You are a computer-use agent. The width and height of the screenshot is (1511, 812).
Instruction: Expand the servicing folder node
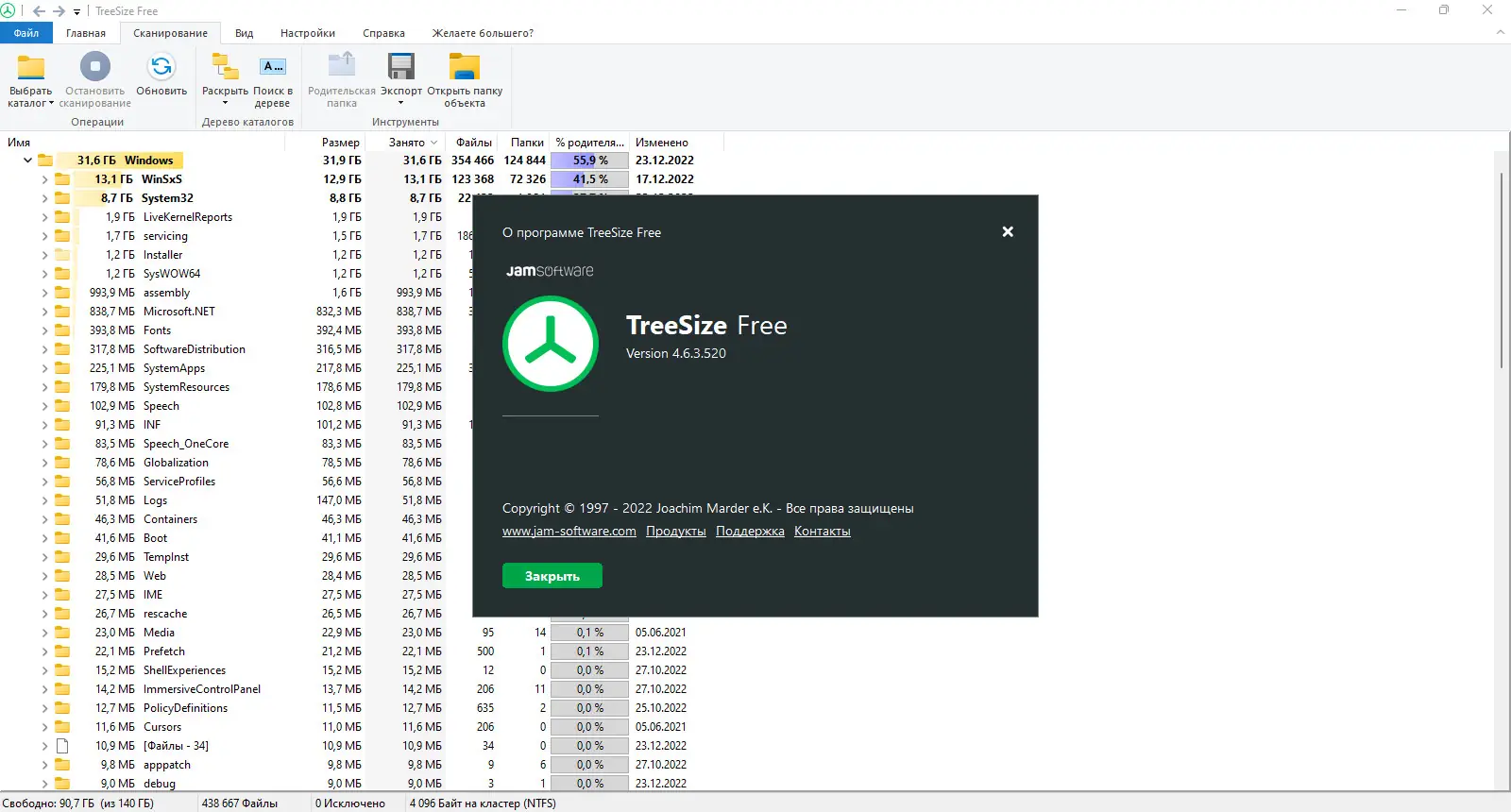(44, 236)
